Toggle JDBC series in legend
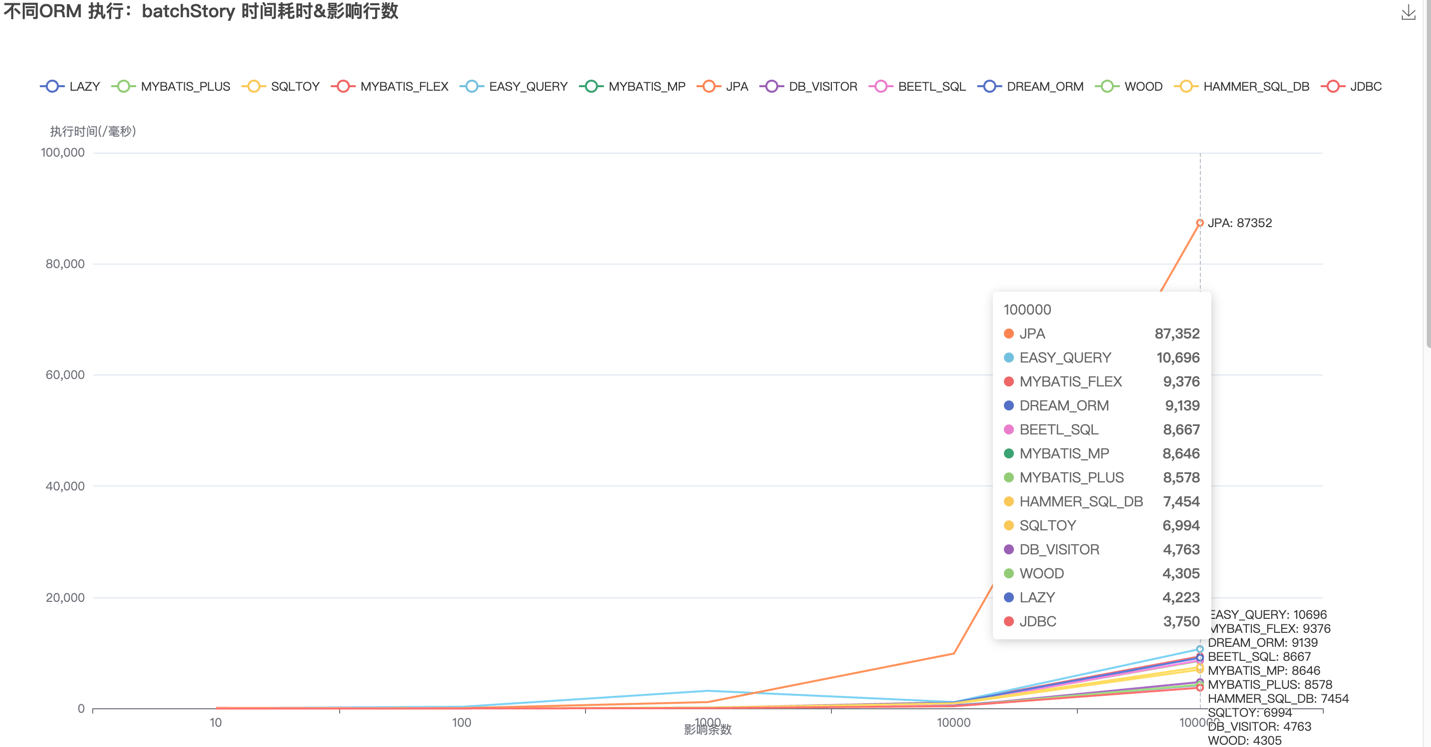The height and width of the screenshot is (747, 1431). 1352,87
